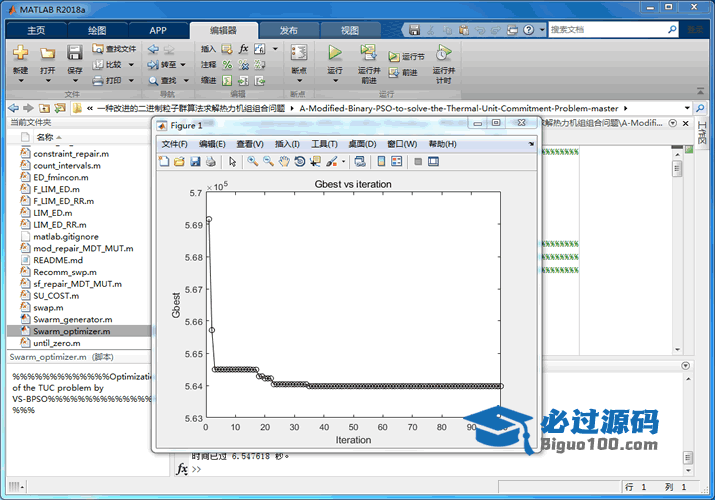Open Figure 1 Edit (编辑) menu
The height and width of the screenshot is (500, 715).
click(x=212, y=144)
